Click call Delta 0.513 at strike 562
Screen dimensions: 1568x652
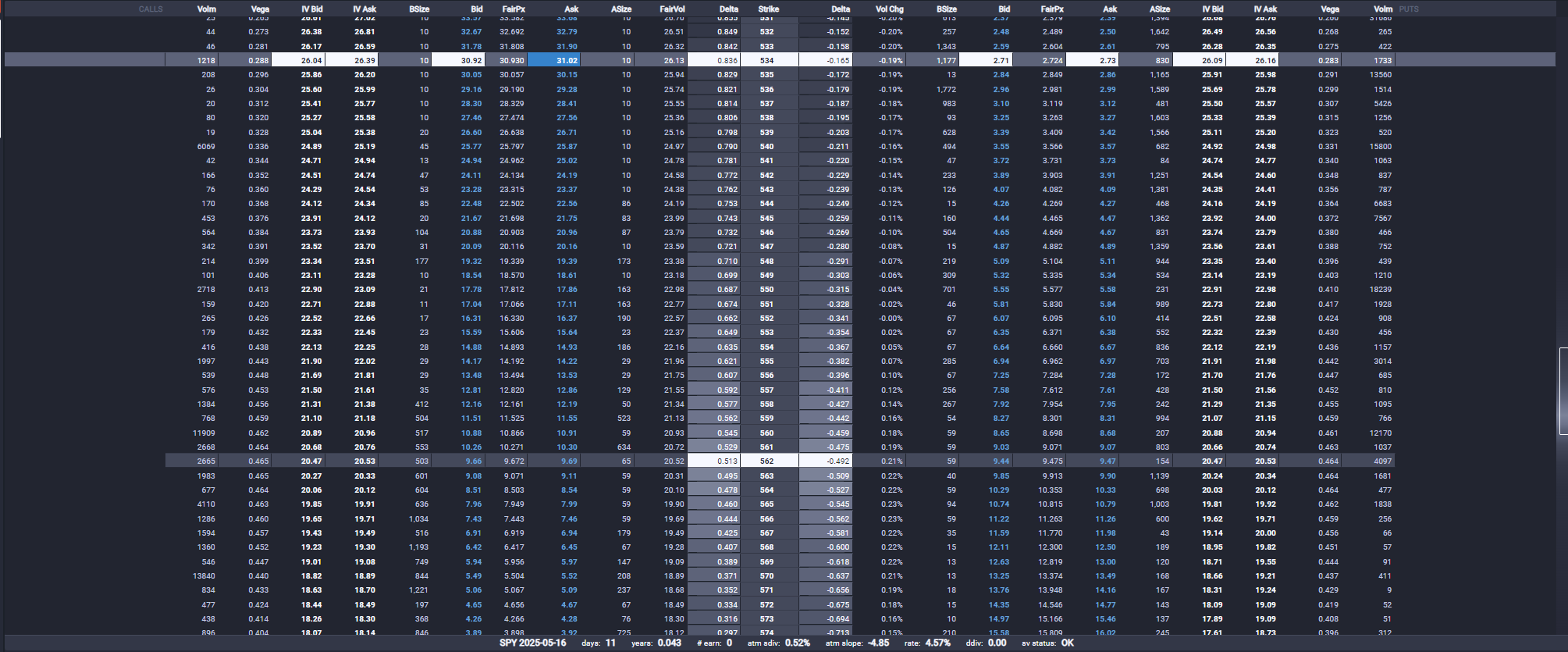[713, 461]
